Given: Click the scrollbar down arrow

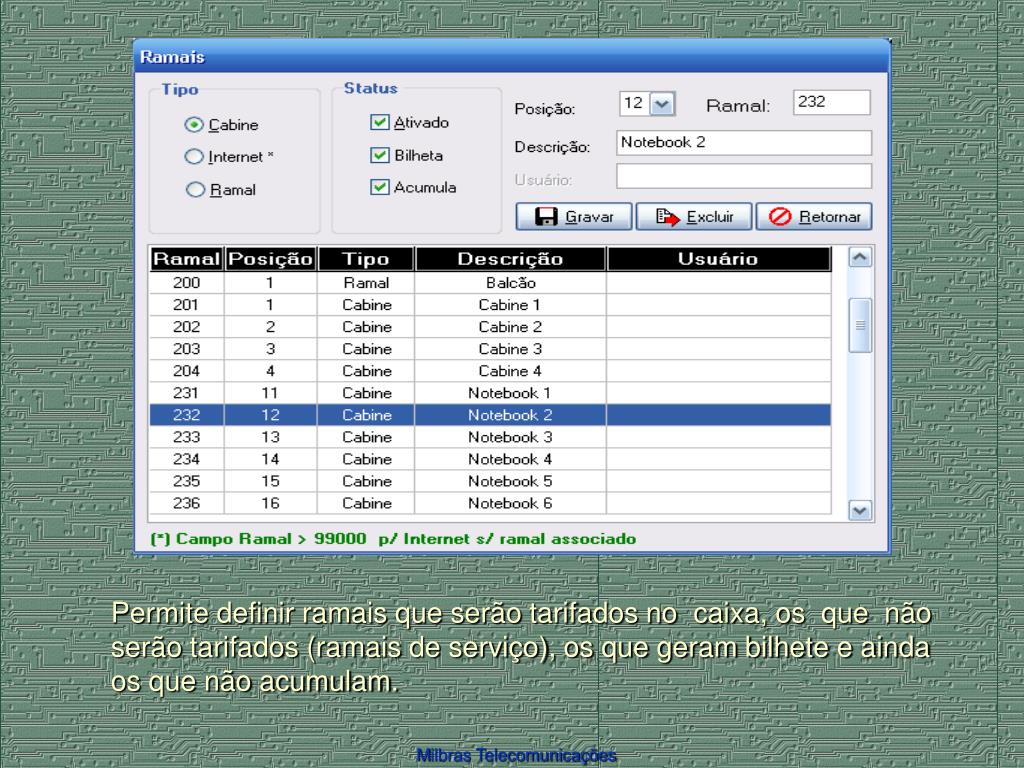Looking at the screenshot, I should pyautogui.click(x=860, y=510).
